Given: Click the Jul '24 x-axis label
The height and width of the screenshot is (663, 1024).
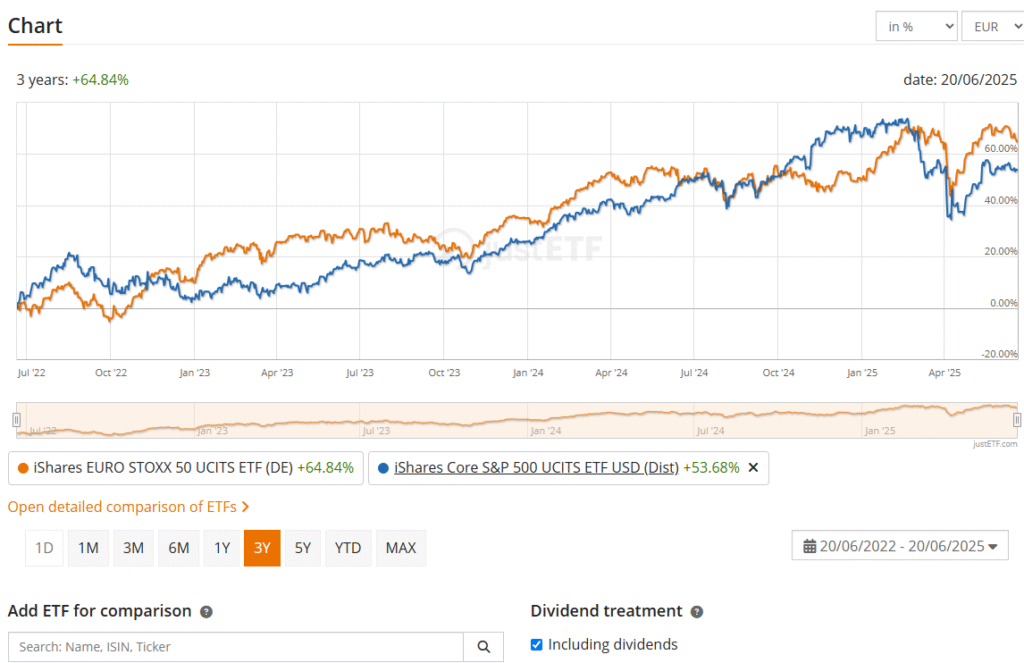Looking at the screenshot, I should point(694,372).
